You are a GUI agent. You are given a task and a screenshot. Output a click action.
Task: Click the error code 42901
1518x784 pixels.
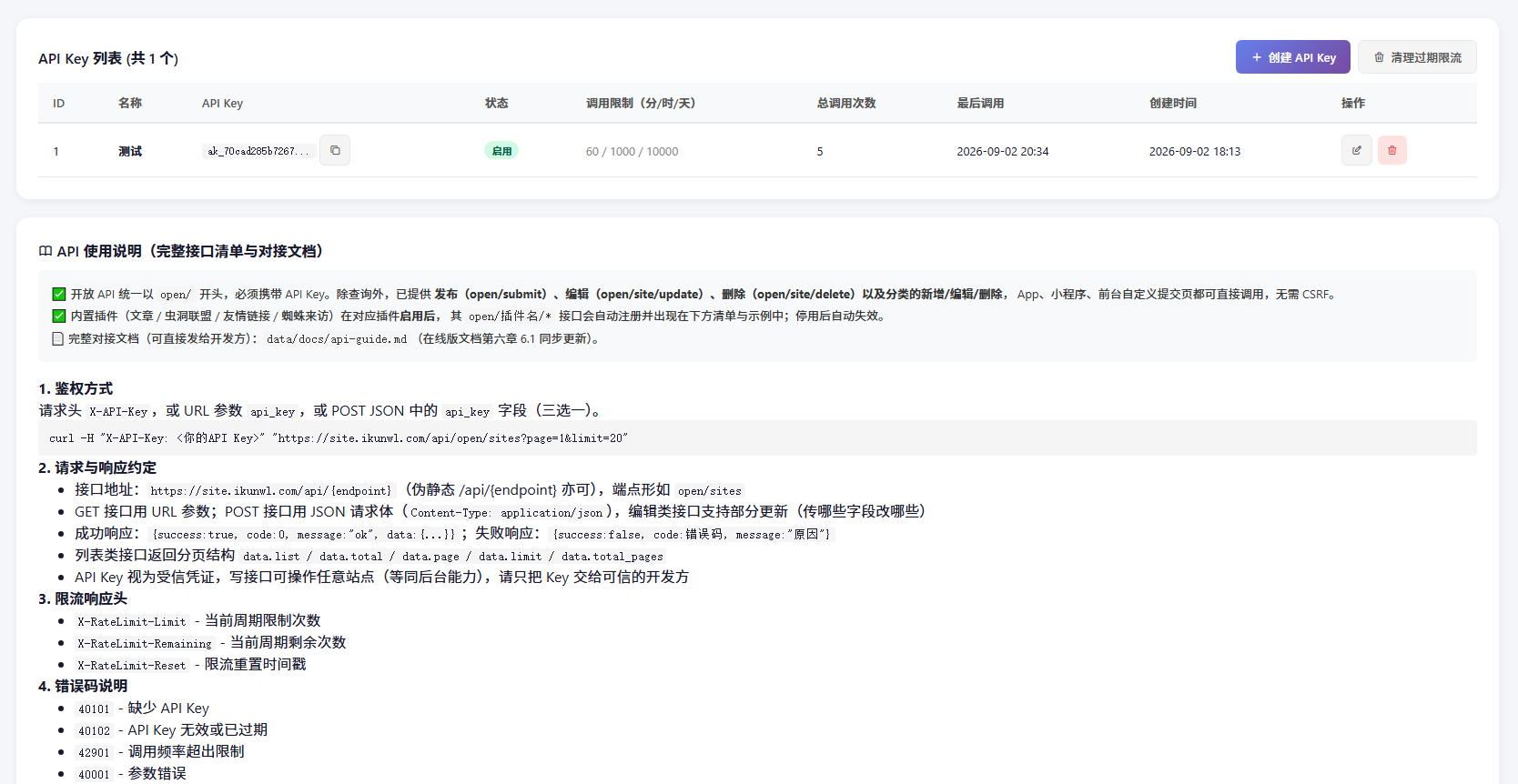pos(94,752)
